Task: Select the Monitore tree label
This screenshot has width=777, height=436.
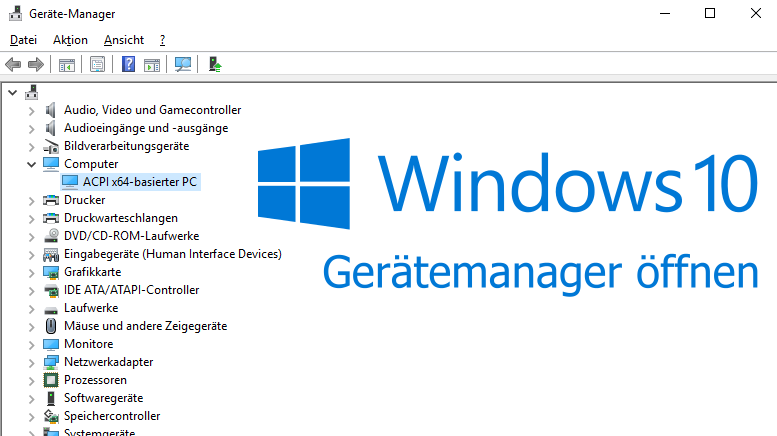Action: (89, 344)
